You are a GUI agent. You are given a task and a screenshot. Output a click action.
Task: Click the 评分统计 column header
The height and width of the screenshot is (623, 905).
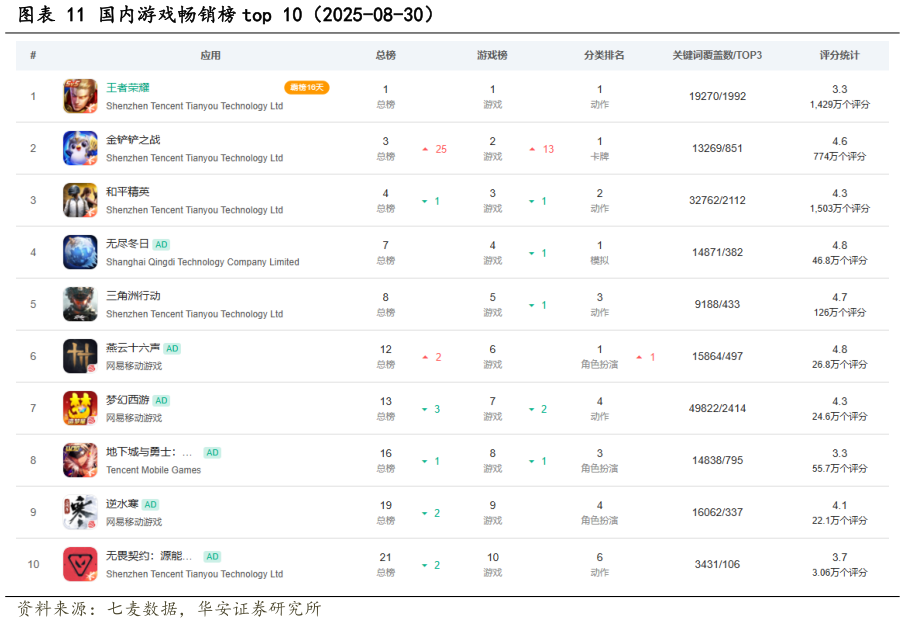839,55
